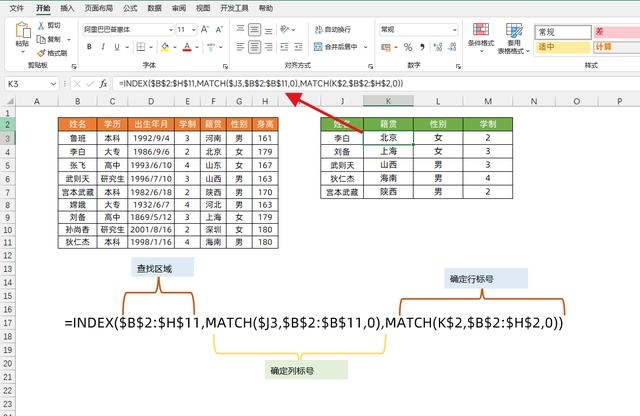Click the borders grid icon

141,47
